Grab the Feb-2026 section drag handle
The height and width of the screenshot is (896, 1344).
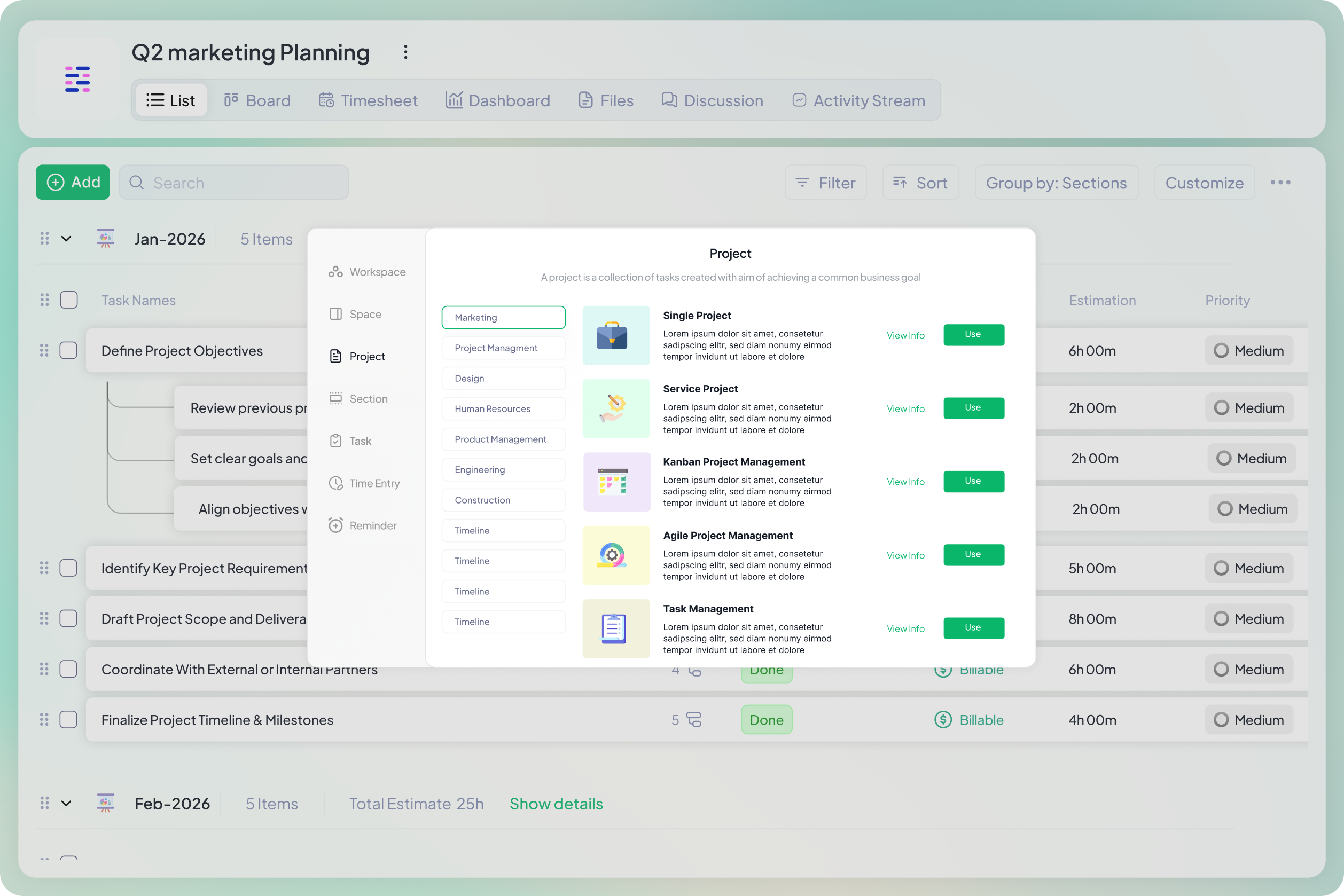44,803
